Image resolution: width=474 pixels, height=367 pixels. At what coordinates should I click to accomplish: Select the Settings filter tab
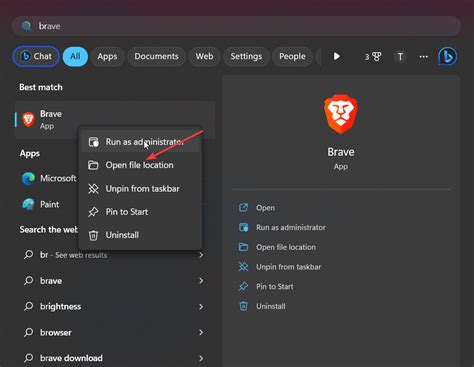pyautogui.click(x=246, y=56)
